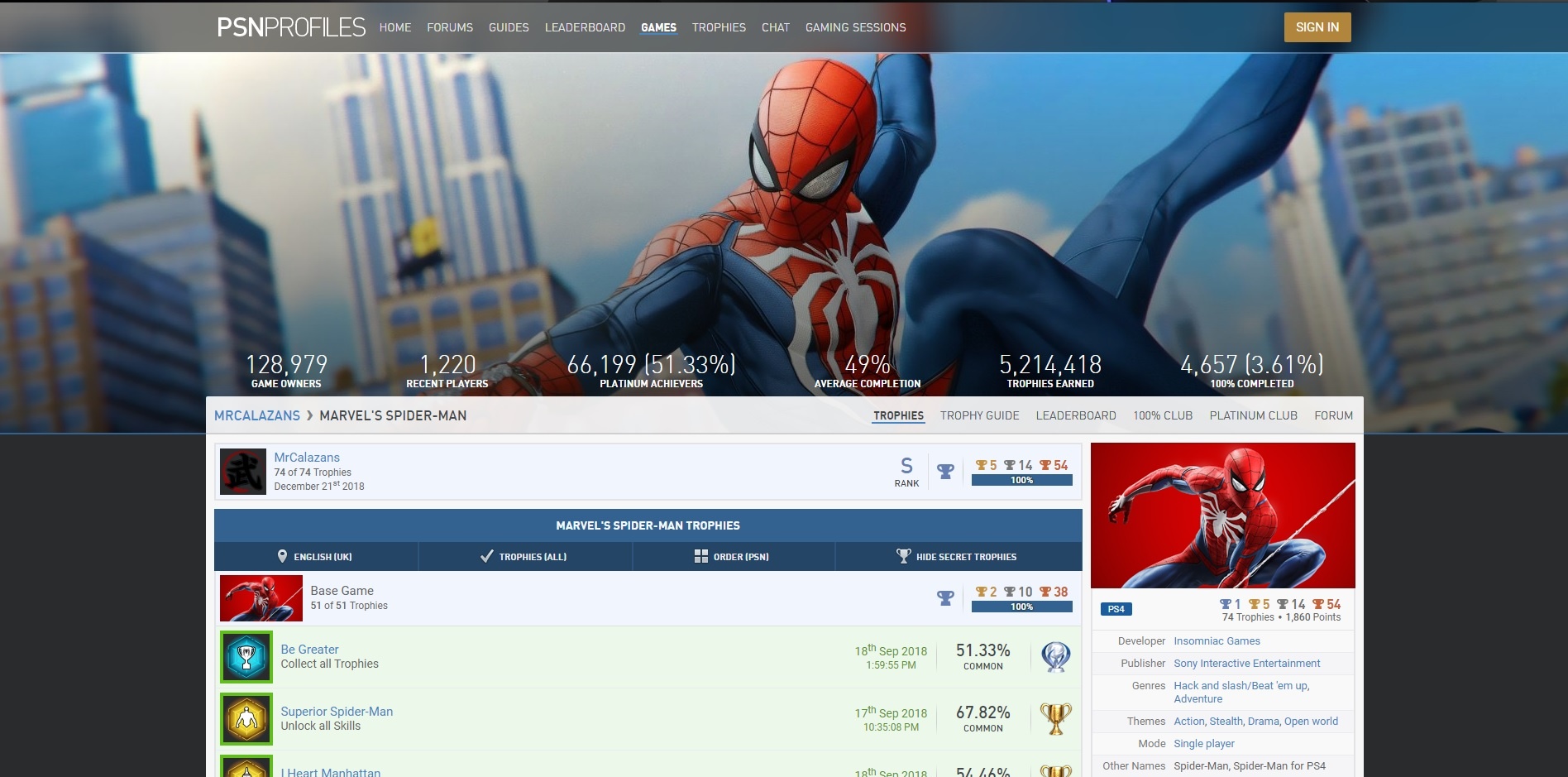
Task: Click the Be Greater trophy icon
Action: coord(246,657)
